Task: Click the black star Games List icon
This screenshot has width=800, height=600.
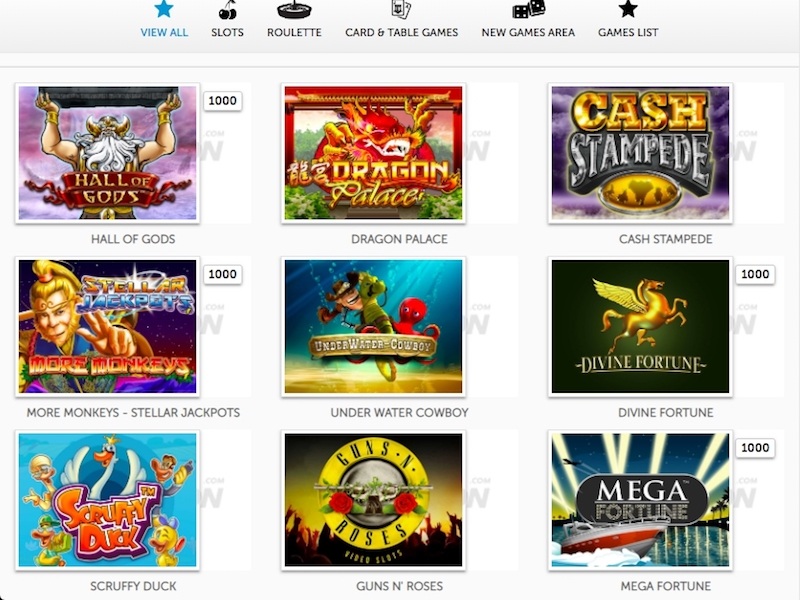Action: [x=628, y=8]
